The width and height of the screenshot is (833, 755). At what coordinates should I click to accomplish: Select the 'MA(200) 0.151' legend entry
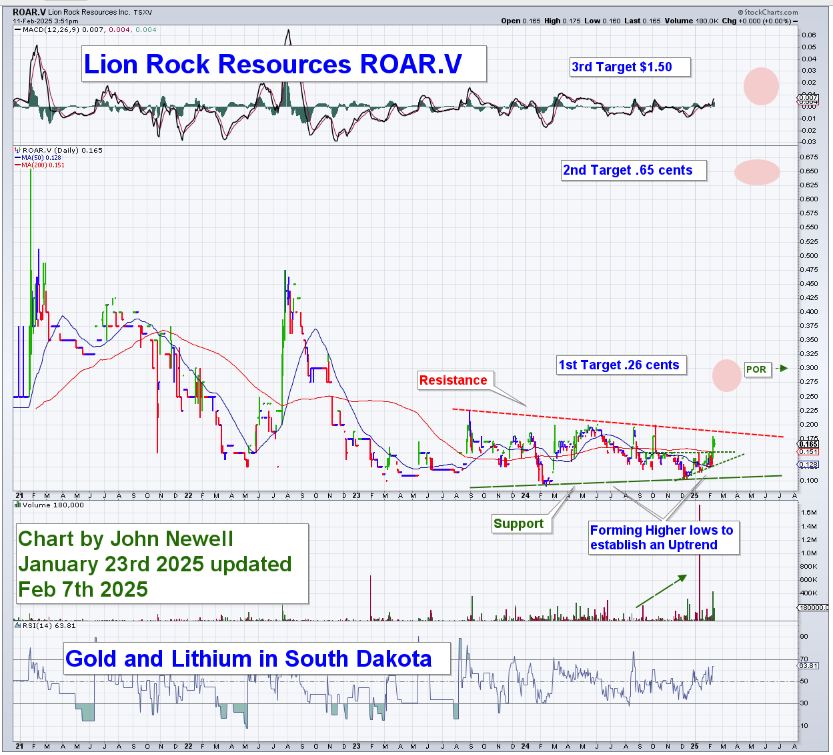pyautogui.click(x=40, y=165)
